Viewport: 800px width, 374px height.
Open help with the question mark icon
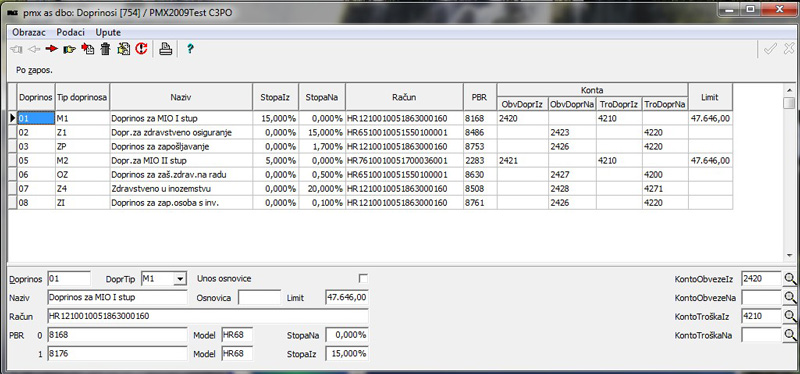click(190, 49)
